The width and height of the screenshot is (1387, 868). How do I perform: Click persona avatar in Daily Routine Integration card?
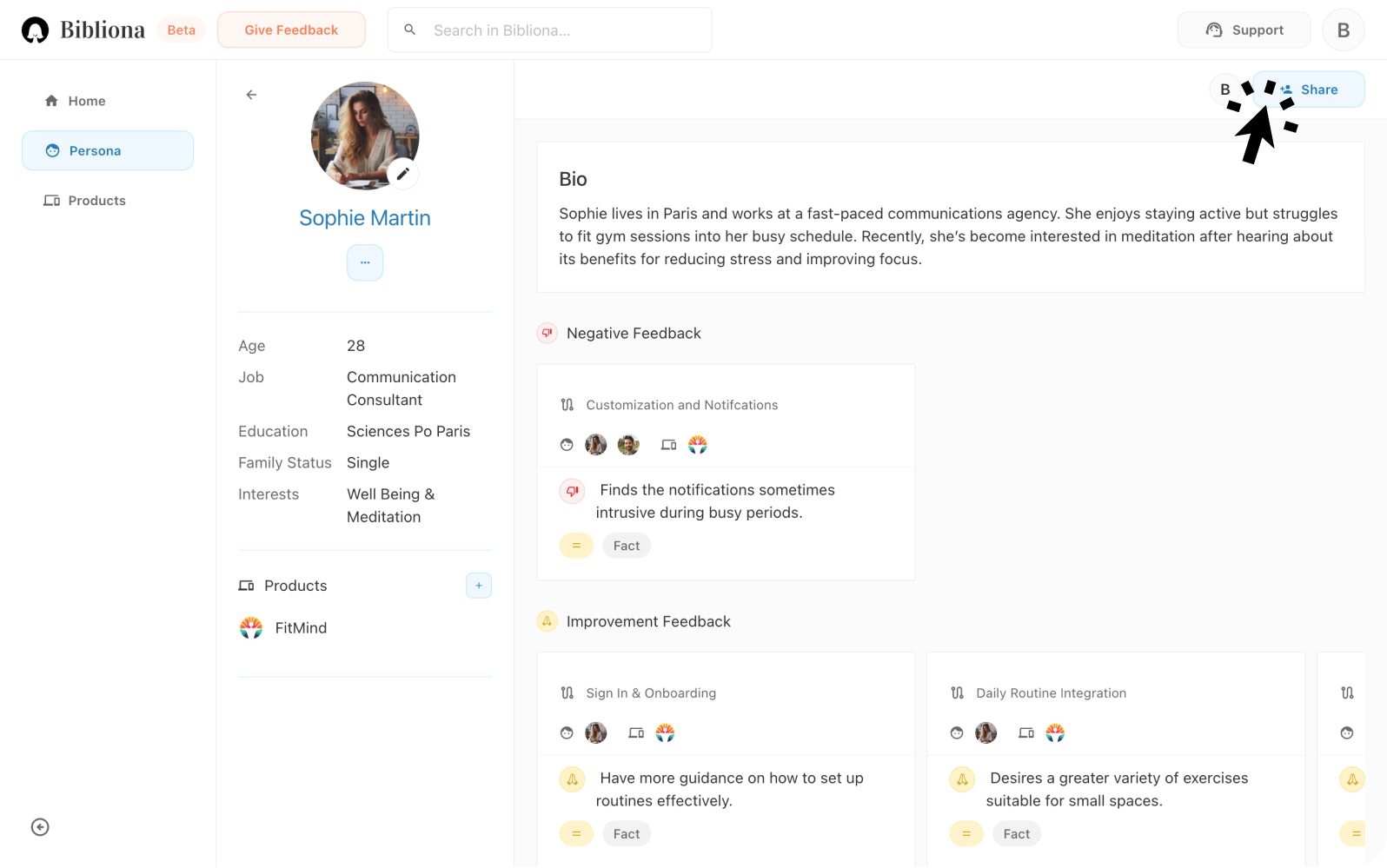click(x=986, y=733)
